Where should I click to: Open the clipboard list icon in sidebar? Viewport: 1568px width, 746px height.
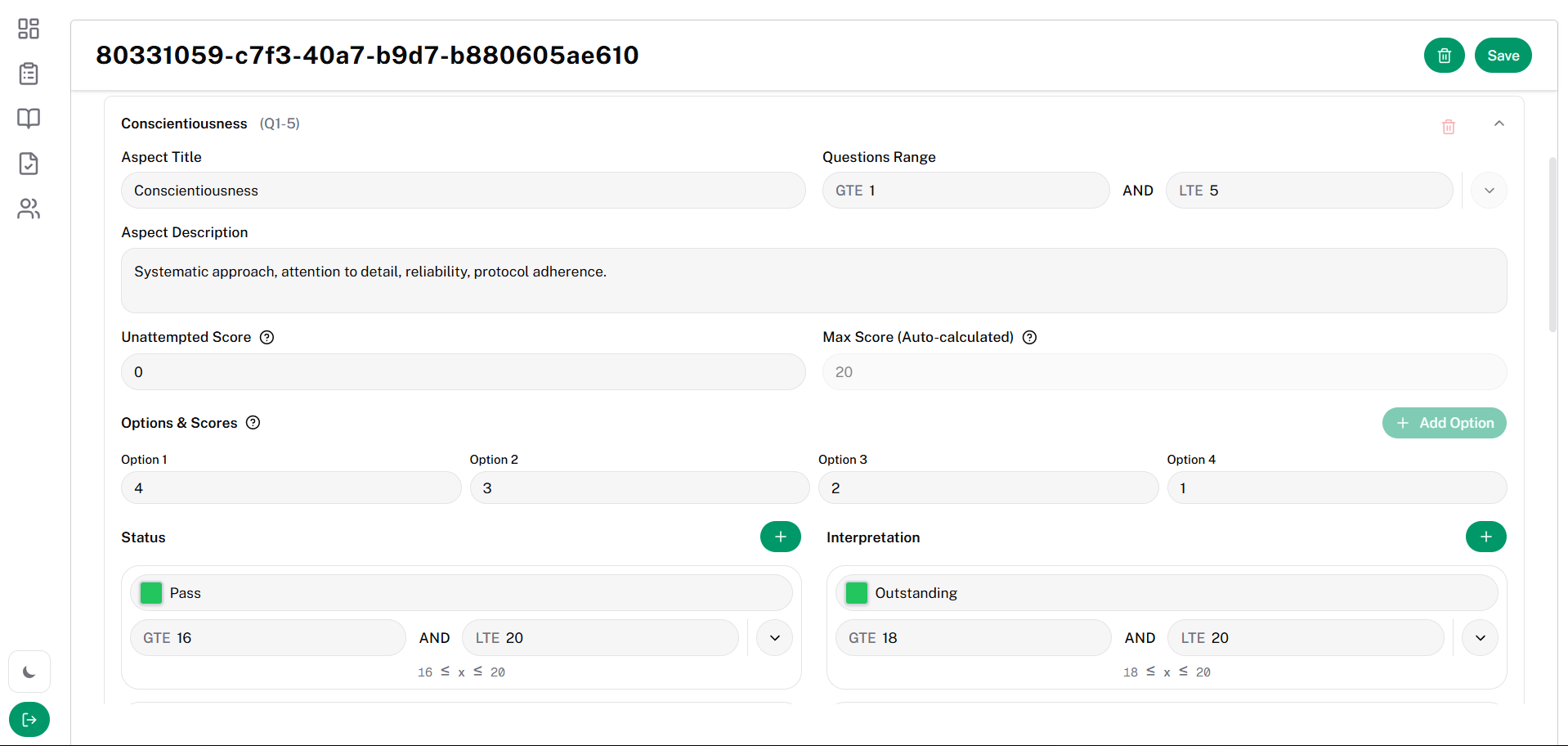coord(29,74)
